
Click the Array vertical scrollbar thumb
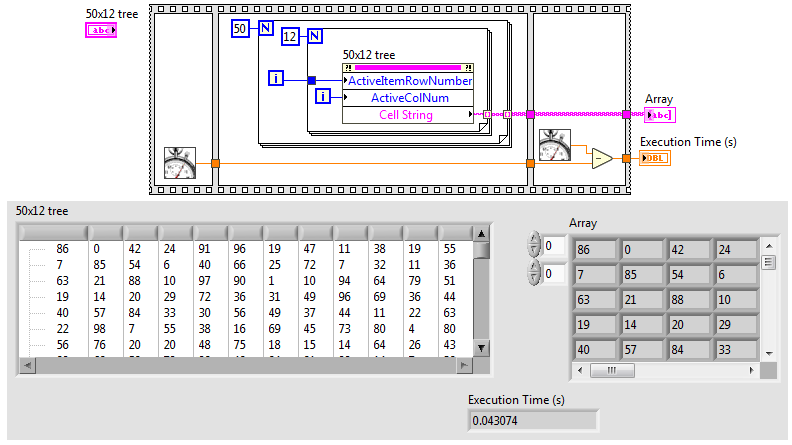pos(769,263)
